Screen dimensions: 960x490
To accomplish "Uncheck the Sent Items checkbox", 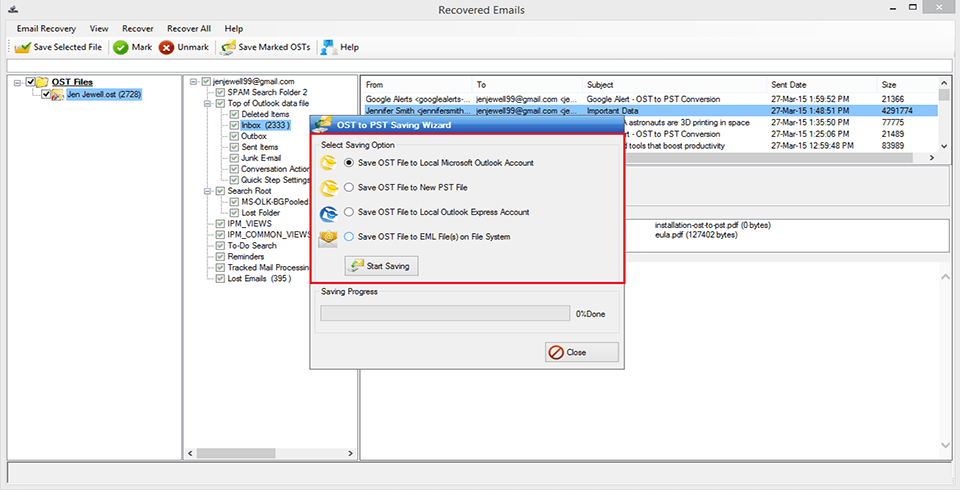I will coord(234,147).
